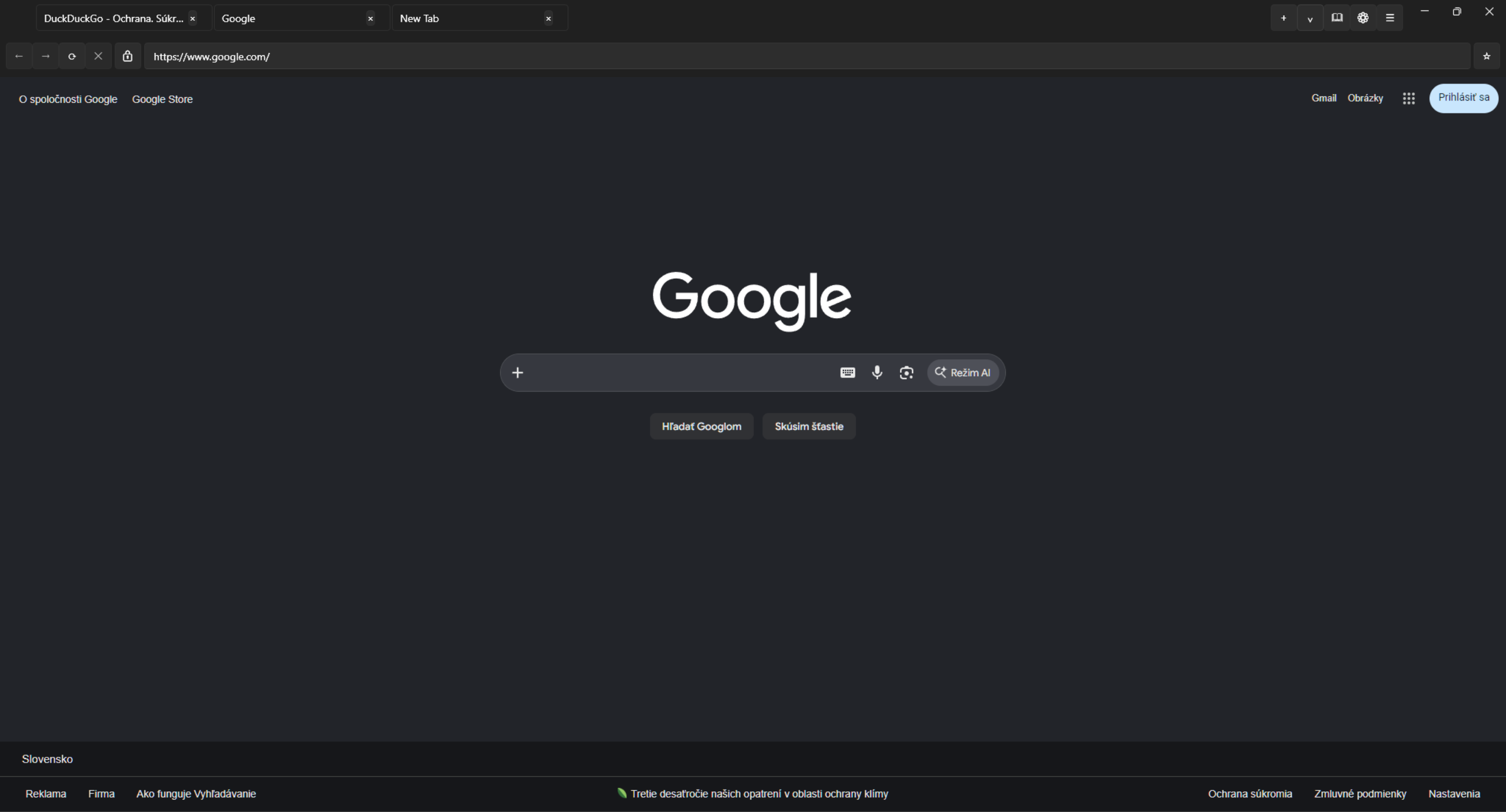Open the Google apps grid
Image resolution: width=1506 pixels, height=812 pixels.
click(1408, 99)
